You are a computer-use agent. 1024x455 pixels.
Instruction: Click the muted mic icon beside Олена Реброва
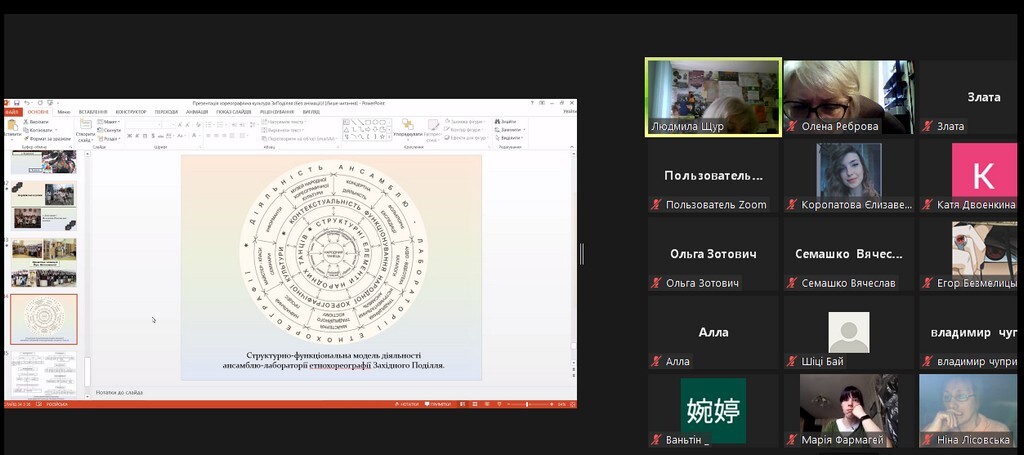click(x=792, y=126)
